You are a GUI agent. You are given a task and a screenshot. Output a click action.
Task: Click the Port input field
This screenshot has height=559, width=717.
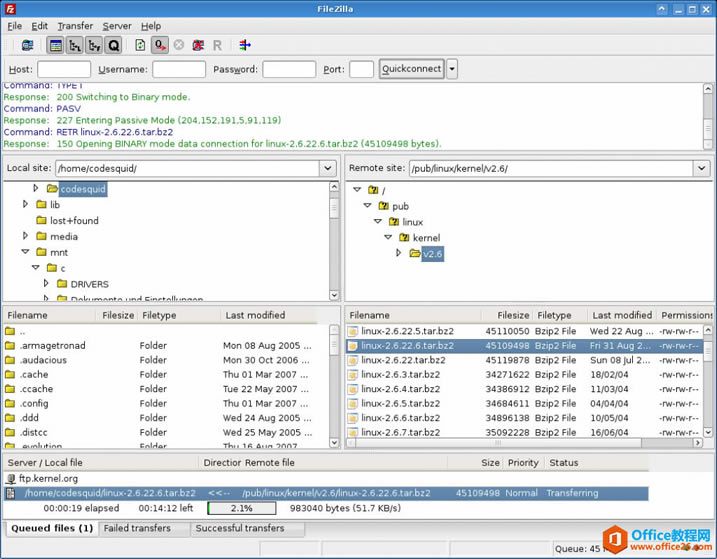(361, 70)
